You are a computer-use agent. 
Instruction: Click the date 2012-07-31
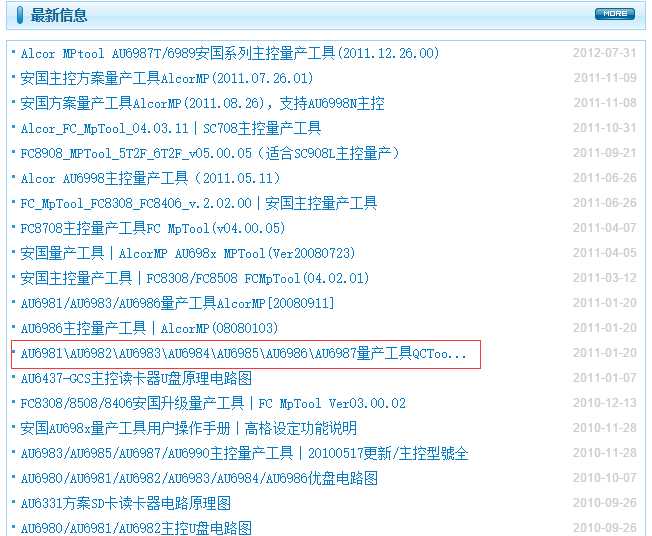click(605, 53)
